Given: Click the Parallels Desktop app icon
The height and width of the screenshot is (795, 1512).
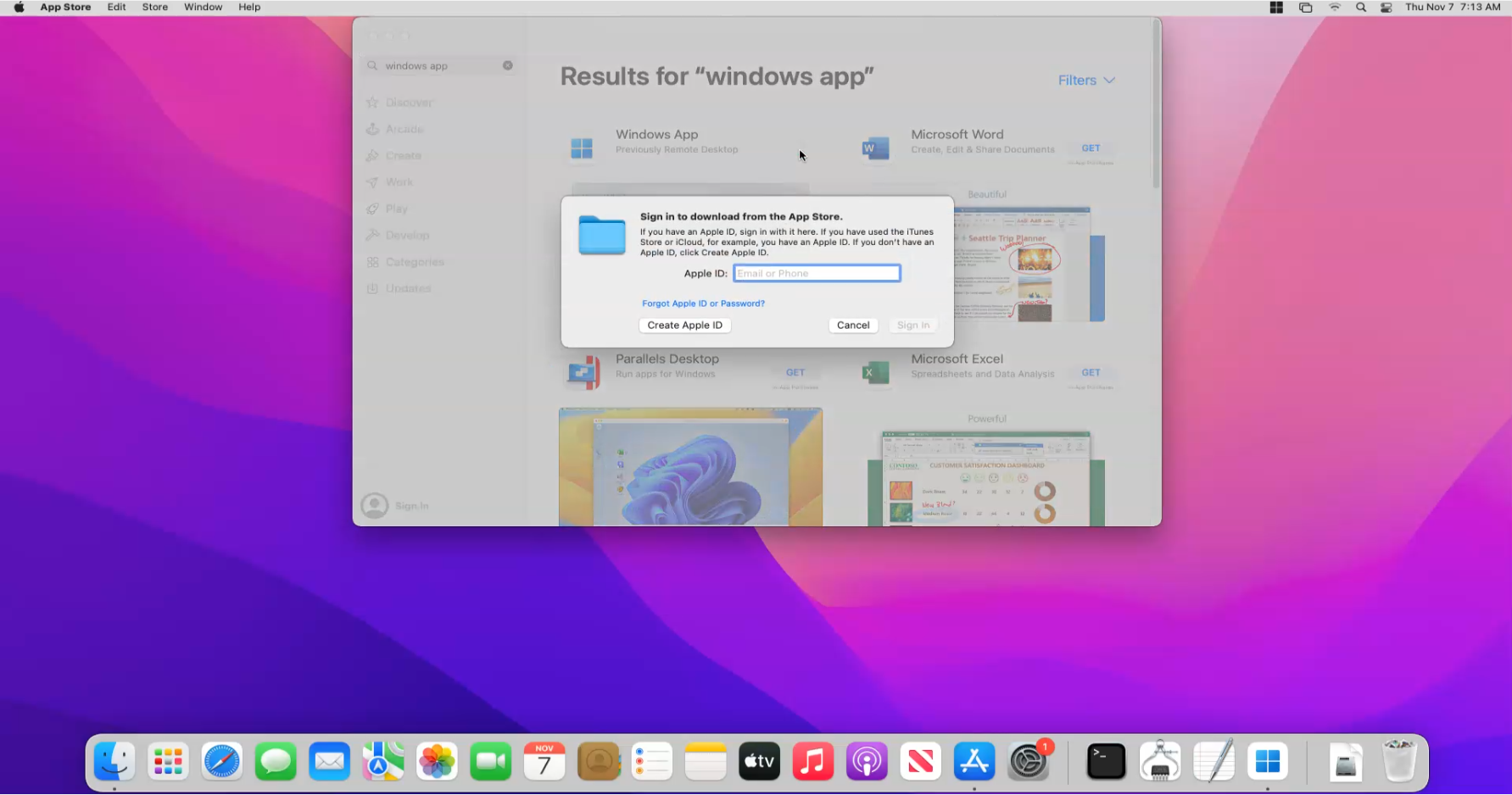Looking at the screenshot, I should [583, 372].
